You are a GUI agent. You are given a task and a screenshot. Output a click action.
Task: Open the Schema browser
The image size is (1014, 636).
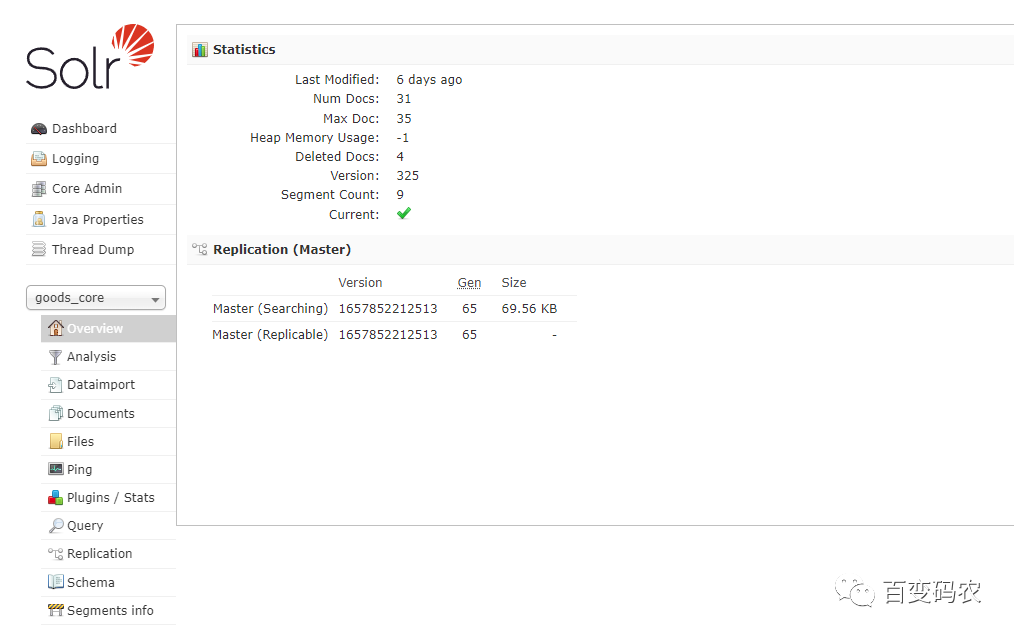[x=91, y=582]
